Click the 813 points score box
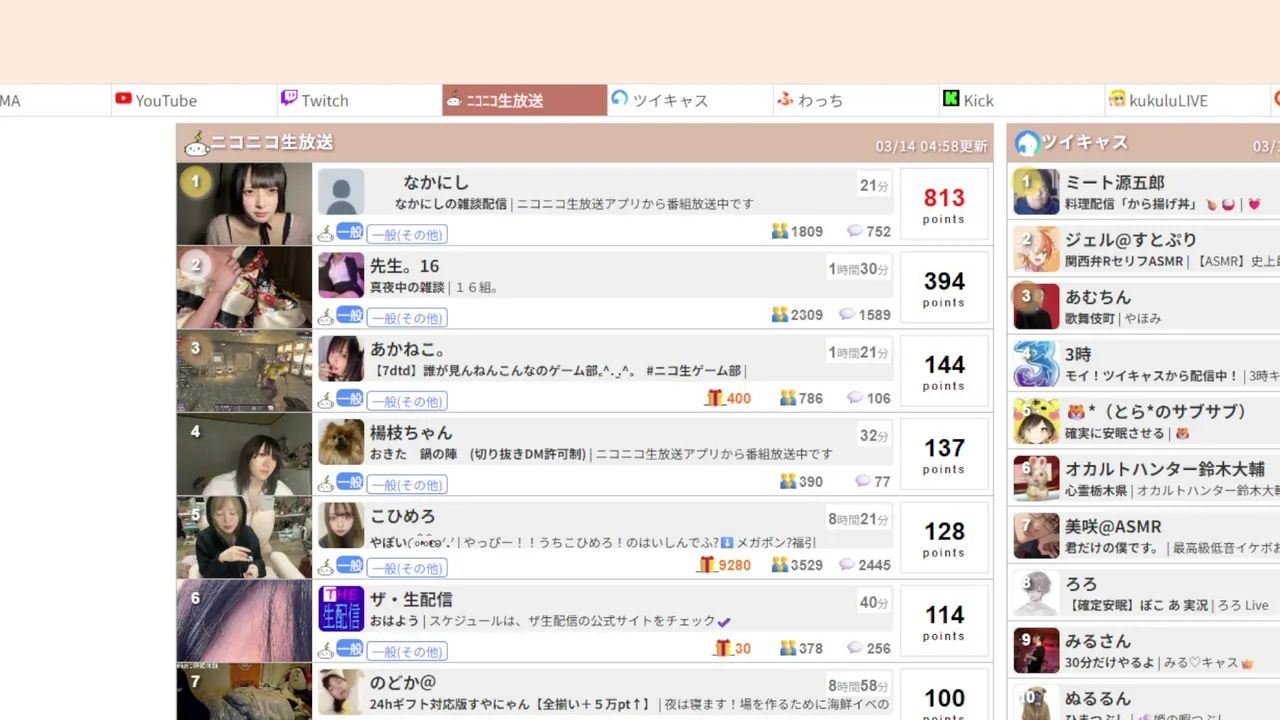Image resolution: width=1280 pixels, height=720 pixels. click(x=944, y=205)
